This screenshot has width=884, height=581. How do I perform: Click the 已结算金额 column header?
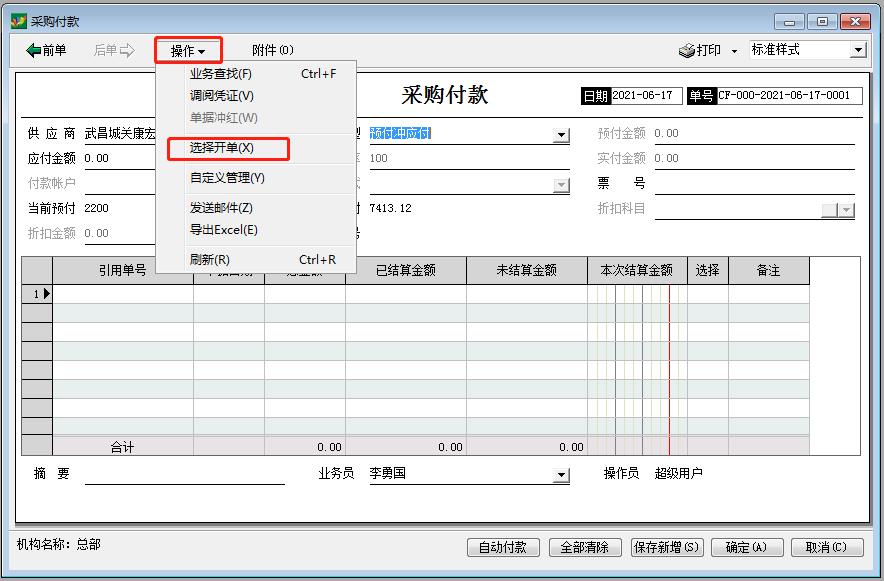(406, 270)
